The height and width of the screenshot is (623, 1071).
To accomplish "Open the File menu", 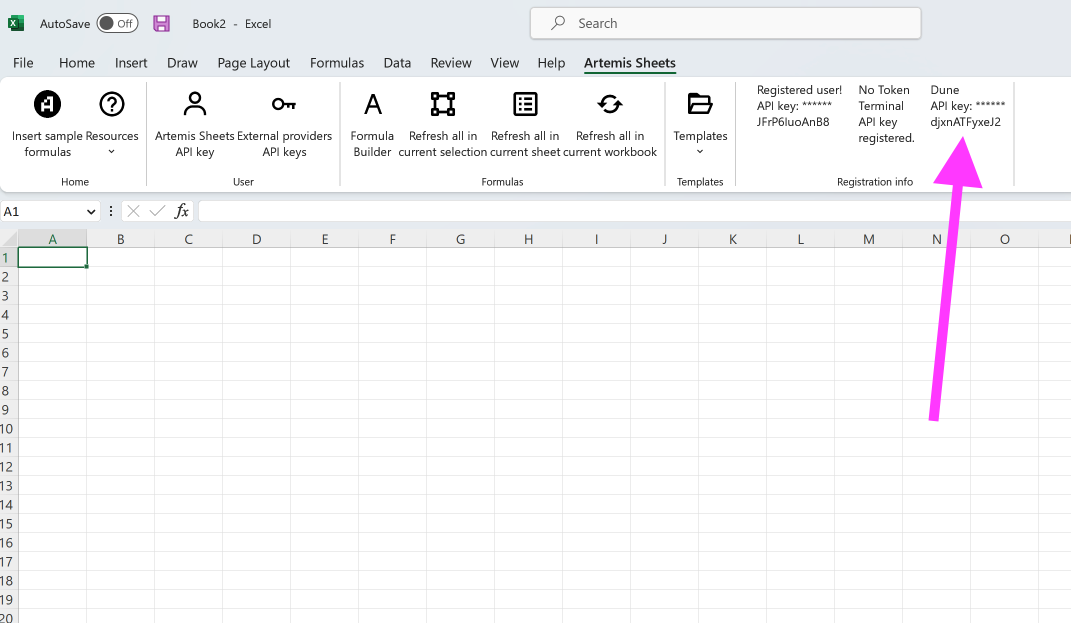I will [23, 63].
